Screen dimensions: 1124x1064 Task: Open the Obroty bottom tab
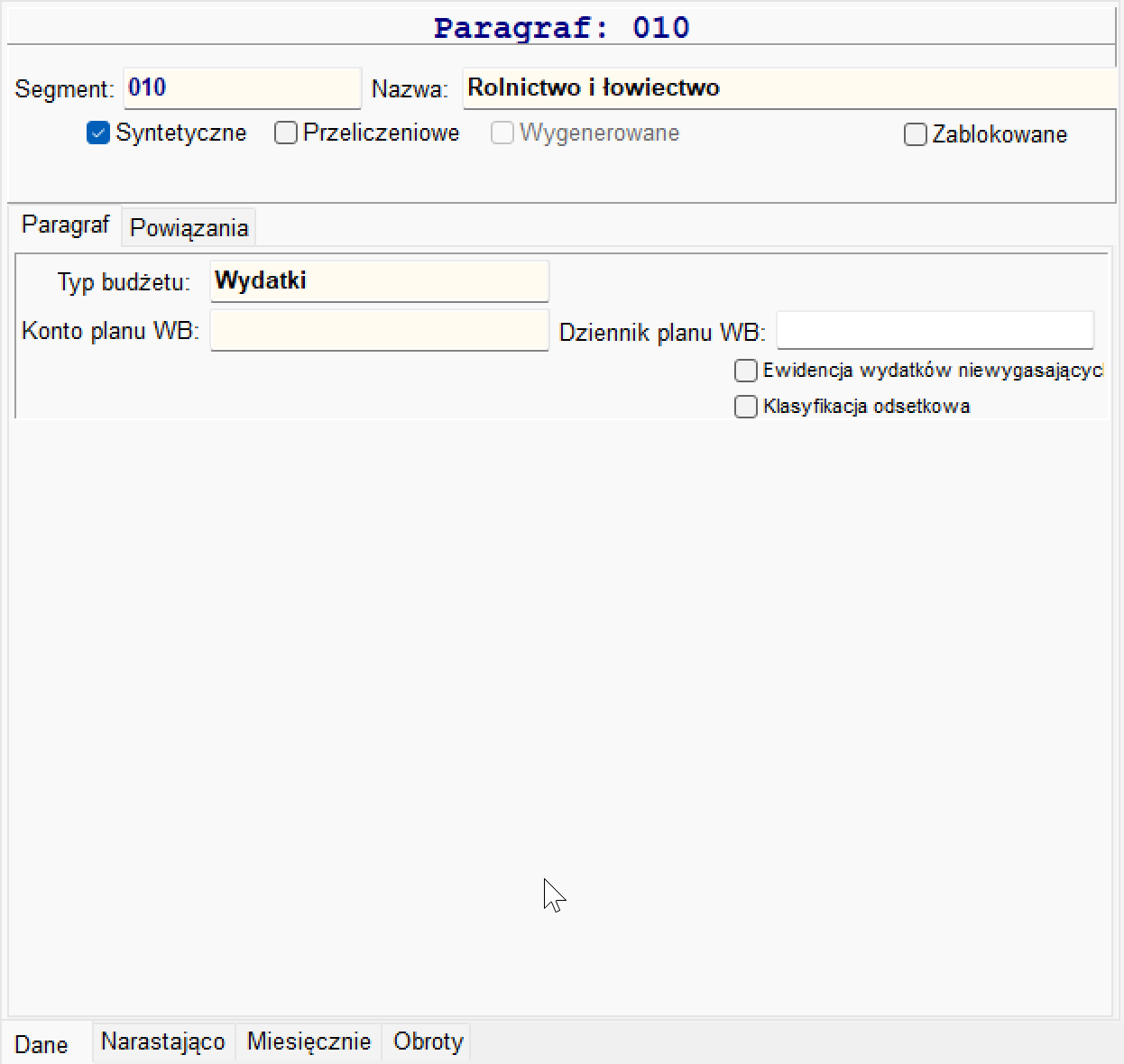click(428, 1041)
